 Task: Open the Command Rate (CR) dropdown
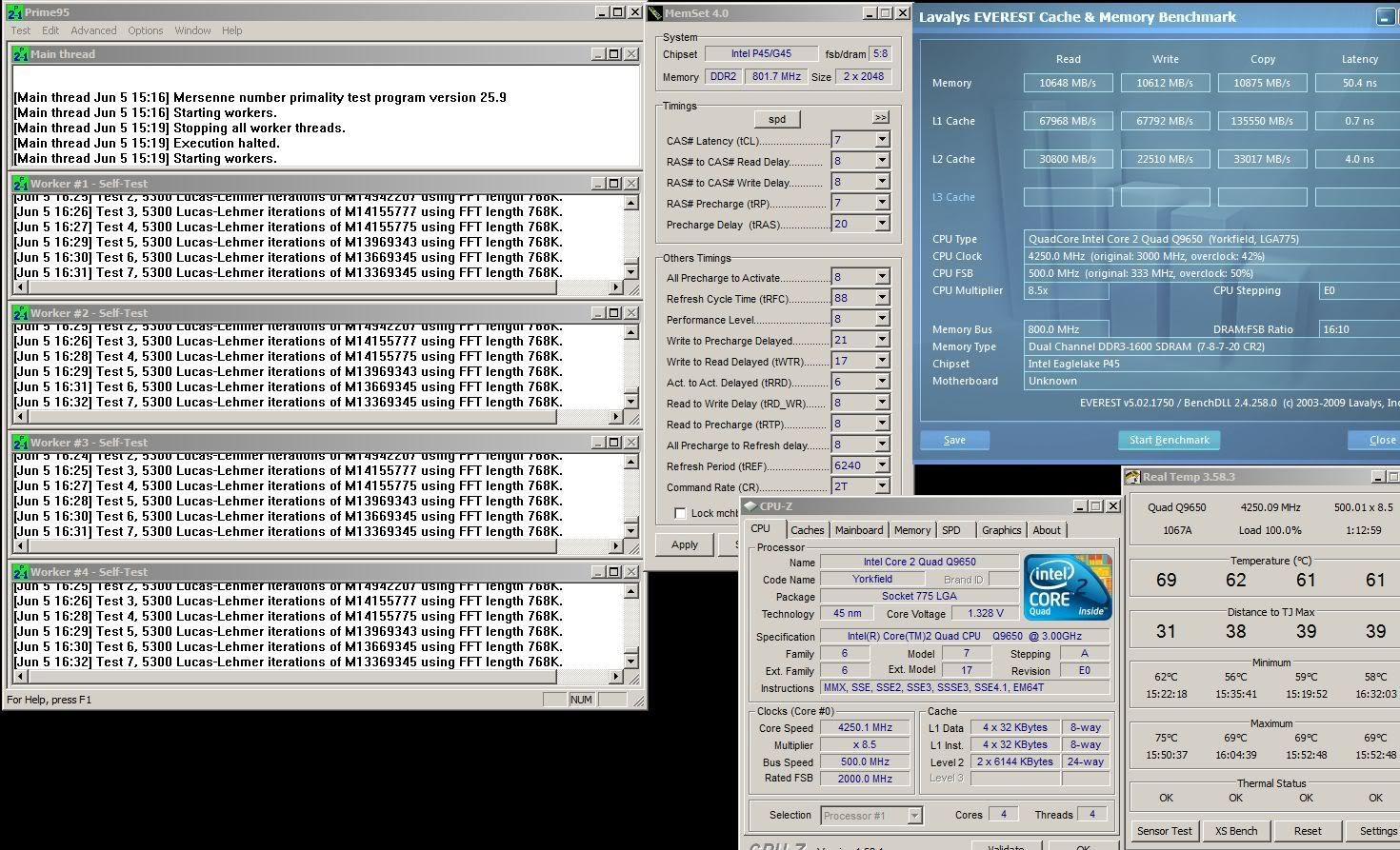pos(882,486)
